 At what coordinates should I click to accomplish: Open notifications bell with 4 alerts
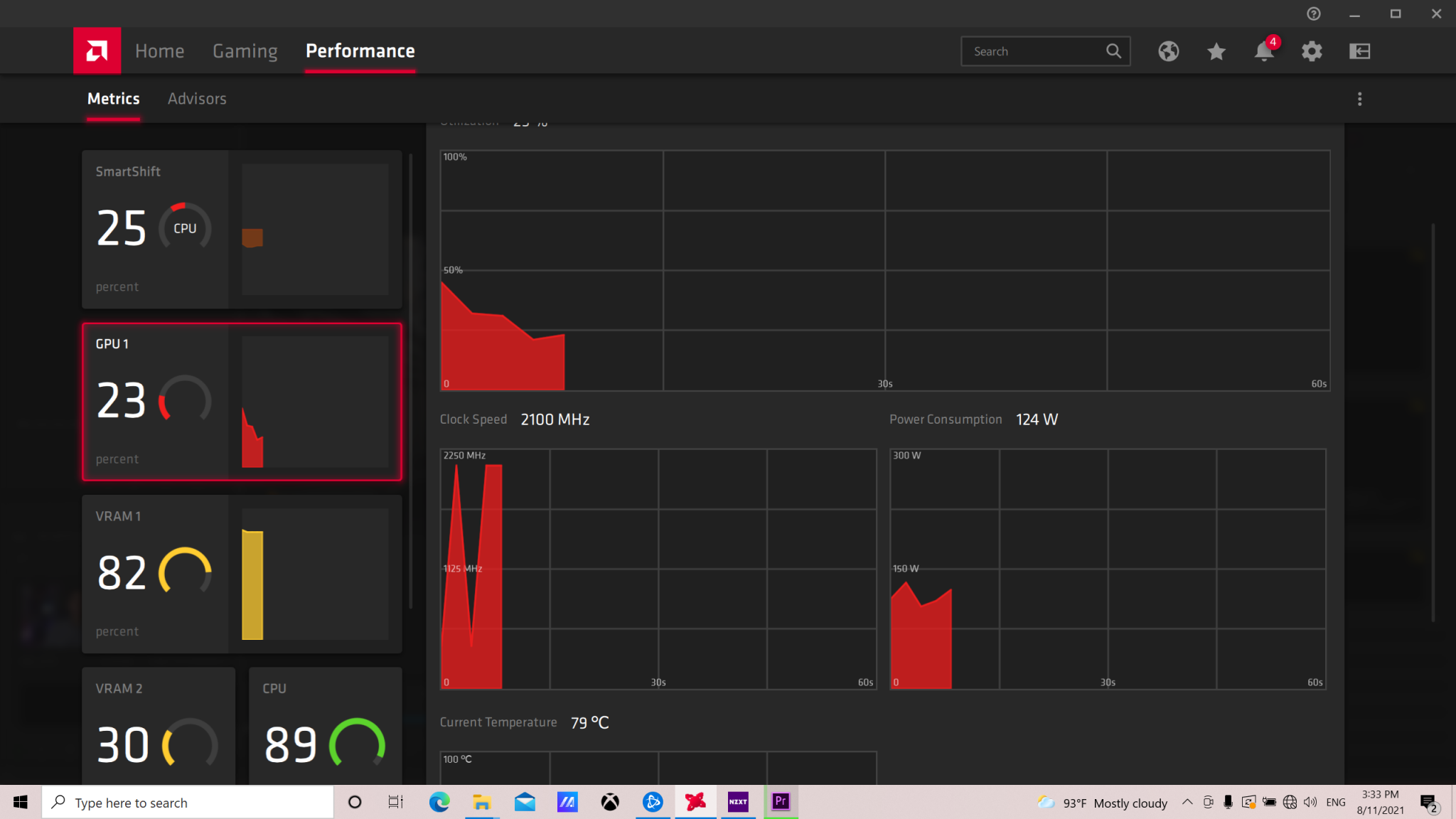(x=1264, y=50)
